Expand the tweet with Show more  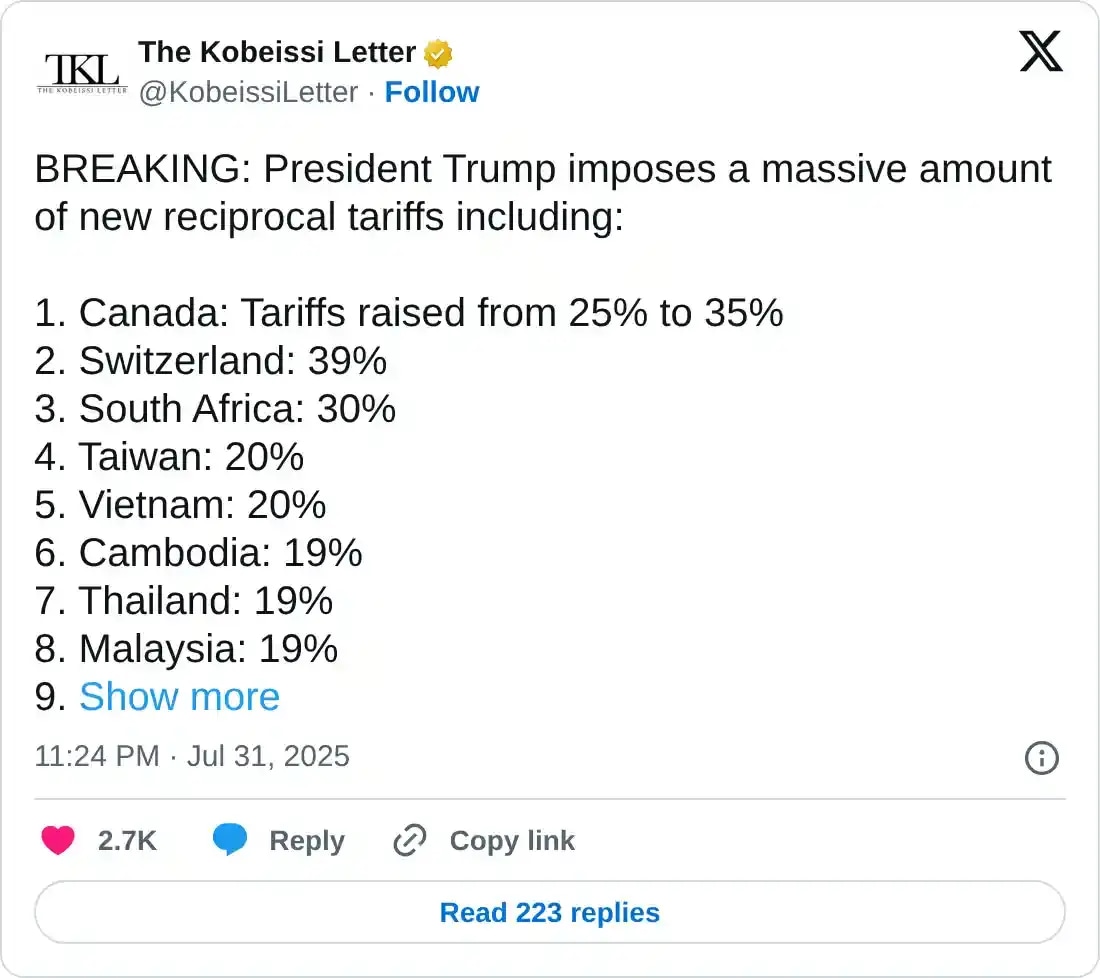pos(179,697)
